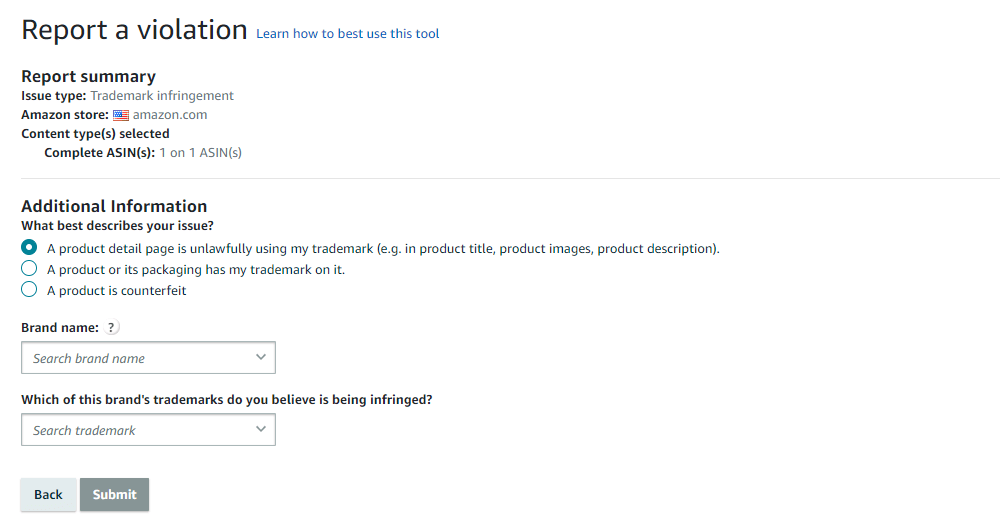Click the 'A product is counterfeit' label text
This screenshot has height=532, width=1000.
coord(117,291)
